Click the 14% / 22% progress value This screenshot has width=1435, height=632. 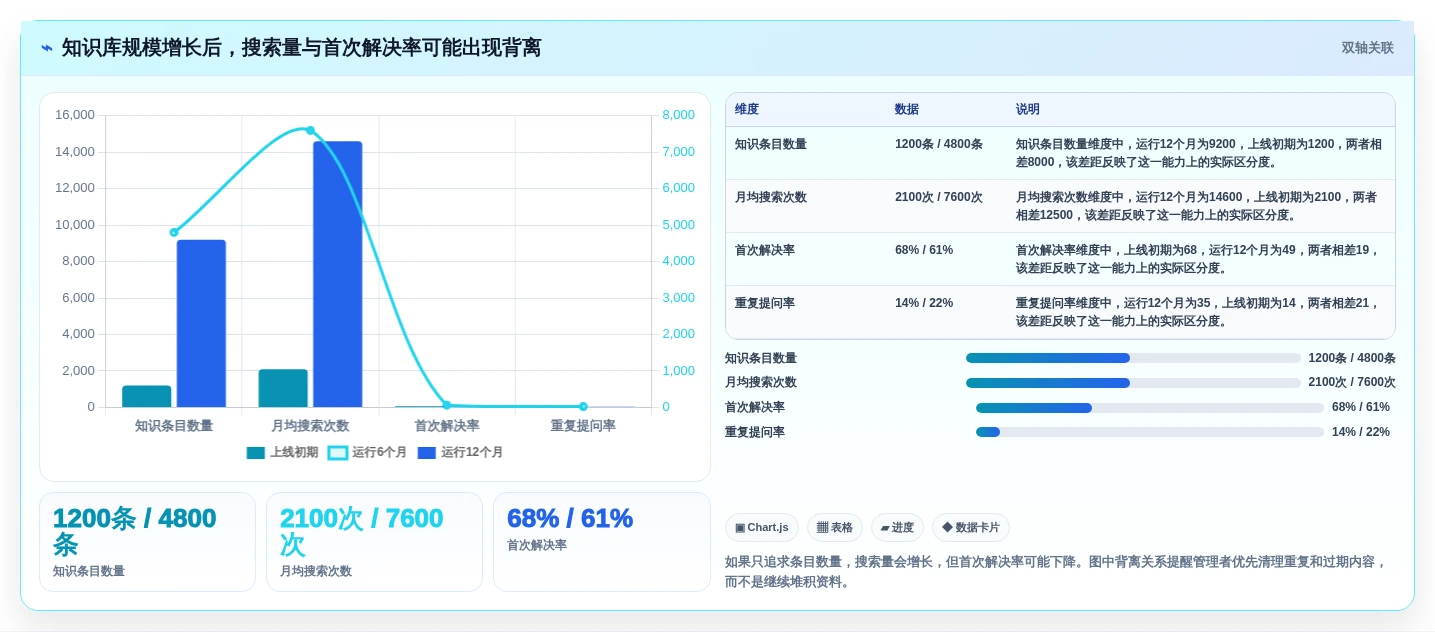(1361, 432)
